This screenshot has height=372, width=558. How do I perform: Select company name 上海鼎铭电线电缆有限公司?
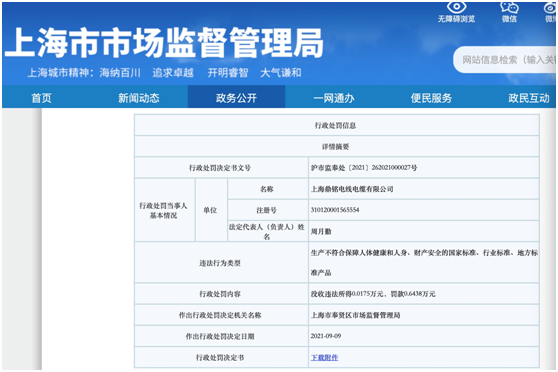click(x=352, y=189)
